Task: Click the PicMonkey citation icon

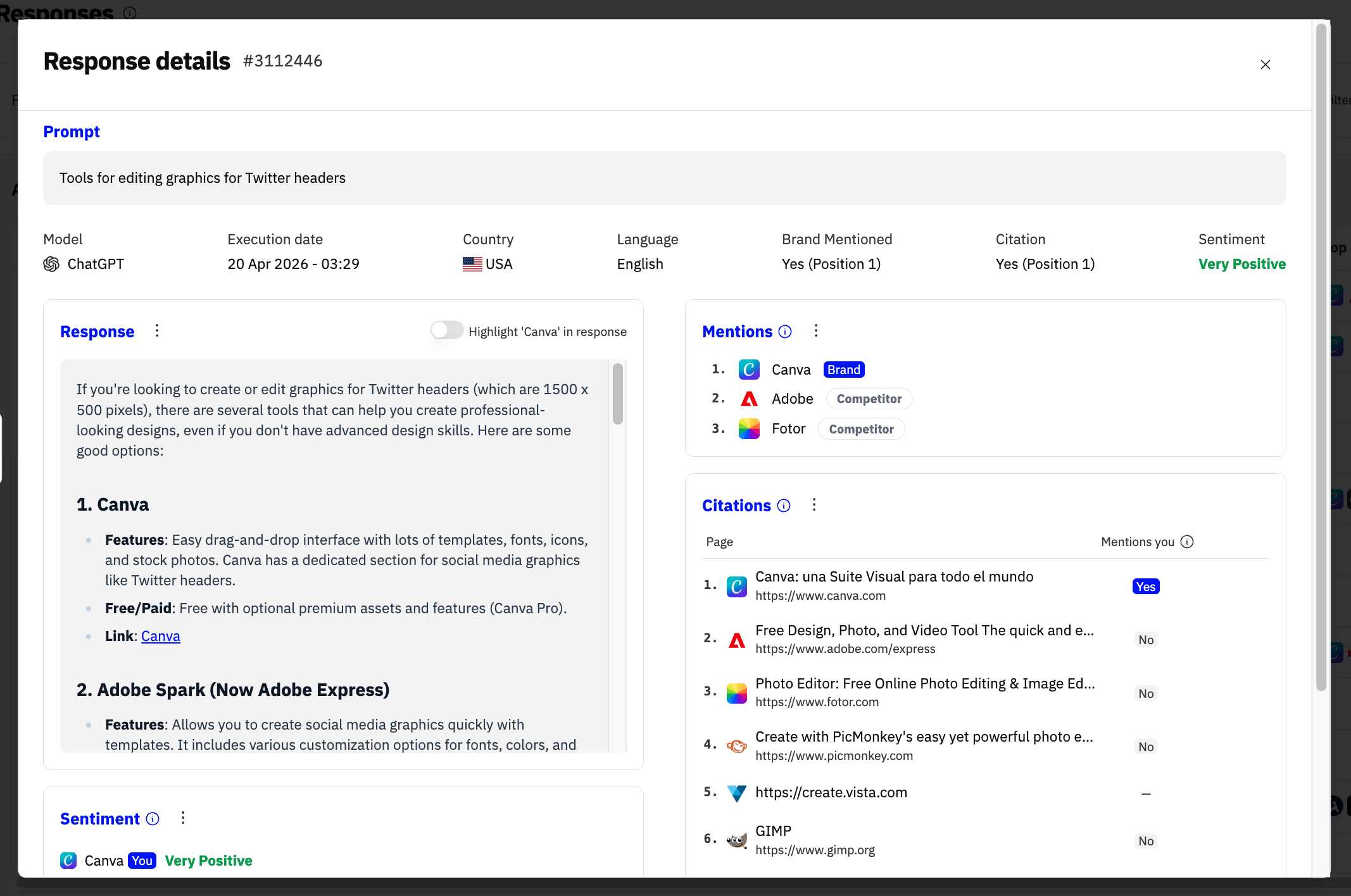Action: [x=736, y=746]
